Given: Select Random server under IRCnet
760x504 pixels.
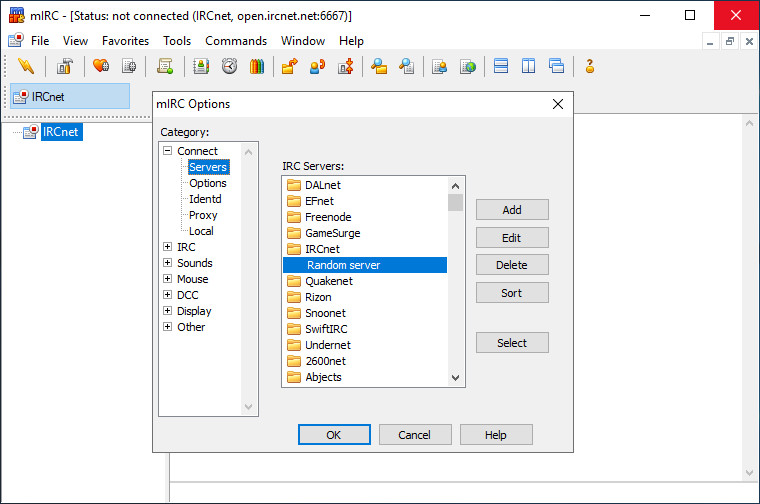Looking at the screenshot, I should point(365,265).
